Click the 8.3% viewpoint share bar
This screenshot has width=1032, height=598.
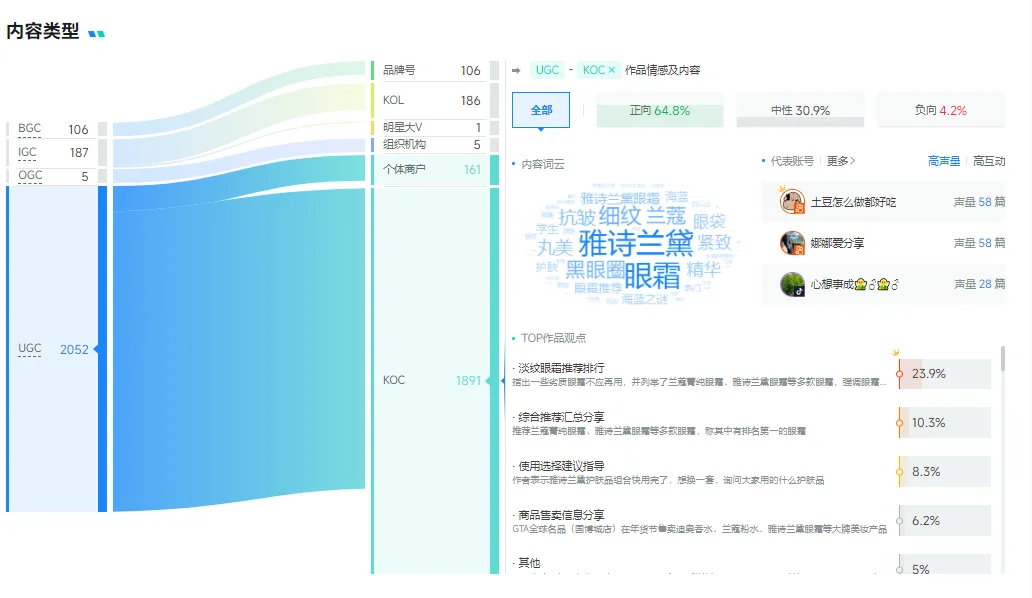click(x=945, y=472)
